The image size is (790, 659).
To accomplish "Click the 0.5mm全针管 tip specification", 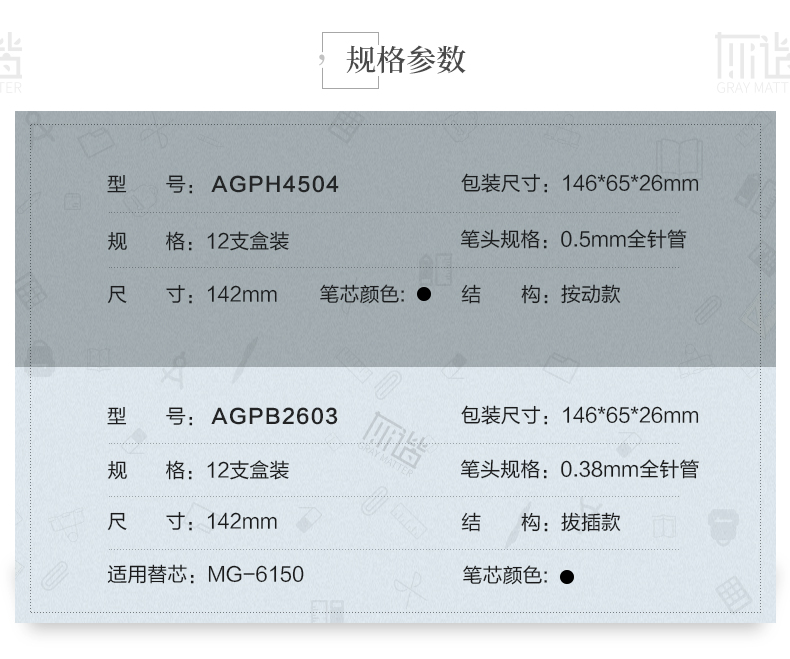I will [x=623, y=240].
